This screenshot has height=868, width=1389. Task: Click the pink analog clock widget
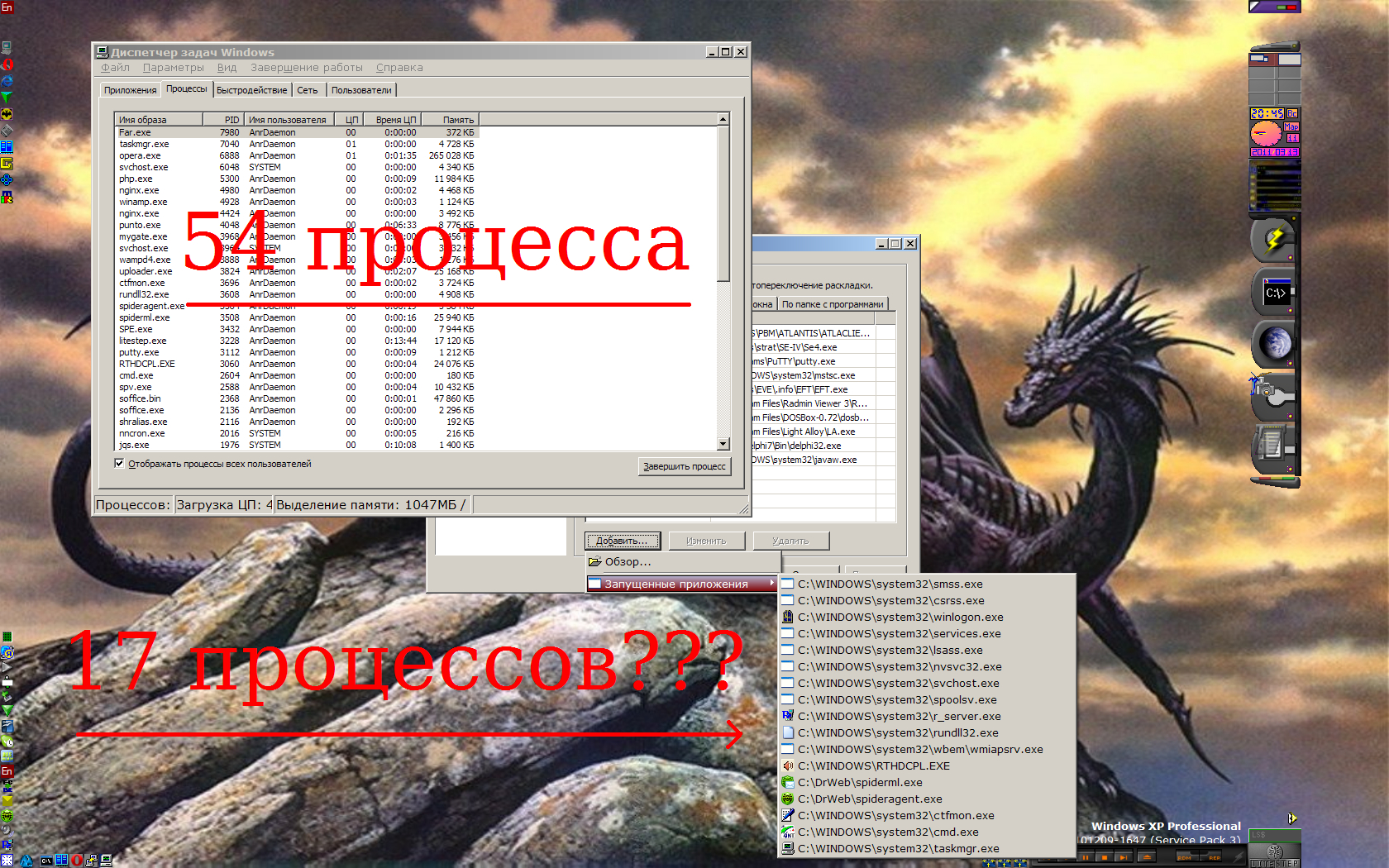click(x=1265, y=132)
